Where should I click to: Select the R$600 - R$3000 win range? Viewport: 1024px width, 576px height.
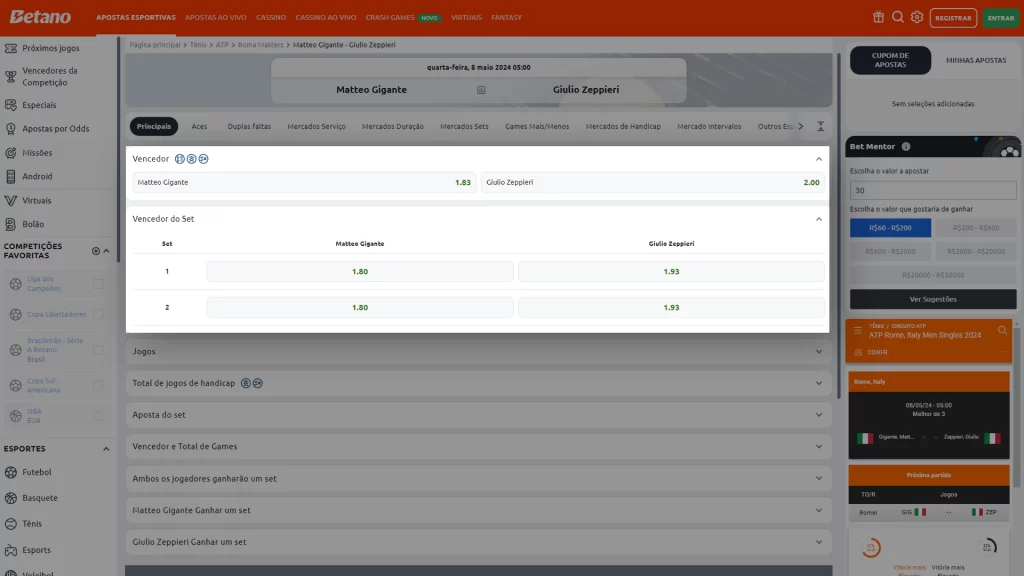click(890, 251)
